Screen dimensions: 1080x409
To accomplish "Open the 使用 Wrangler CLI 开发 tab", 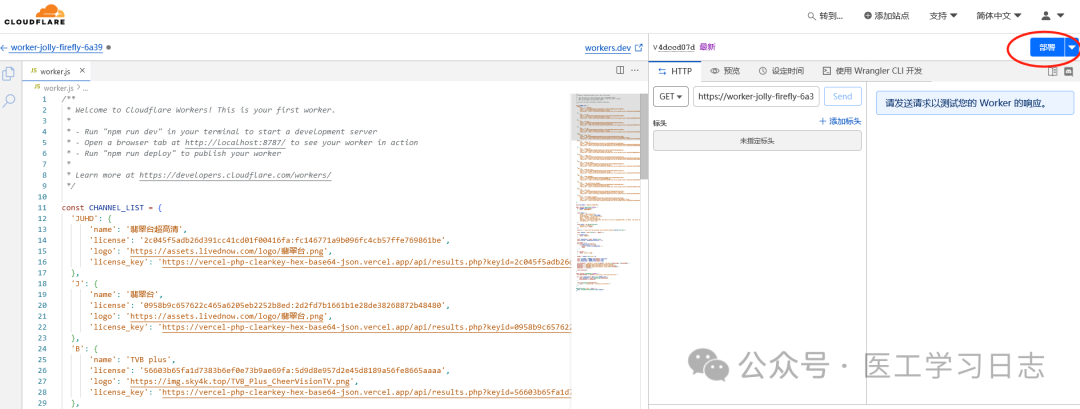I will point(872,71).
